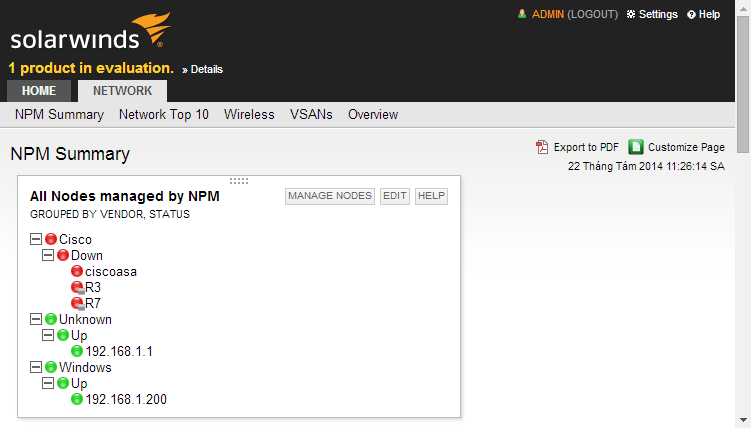This screenshot has height=428, width=751.
Task: Click the SolarWinds logo
Action: coord(91,31)
